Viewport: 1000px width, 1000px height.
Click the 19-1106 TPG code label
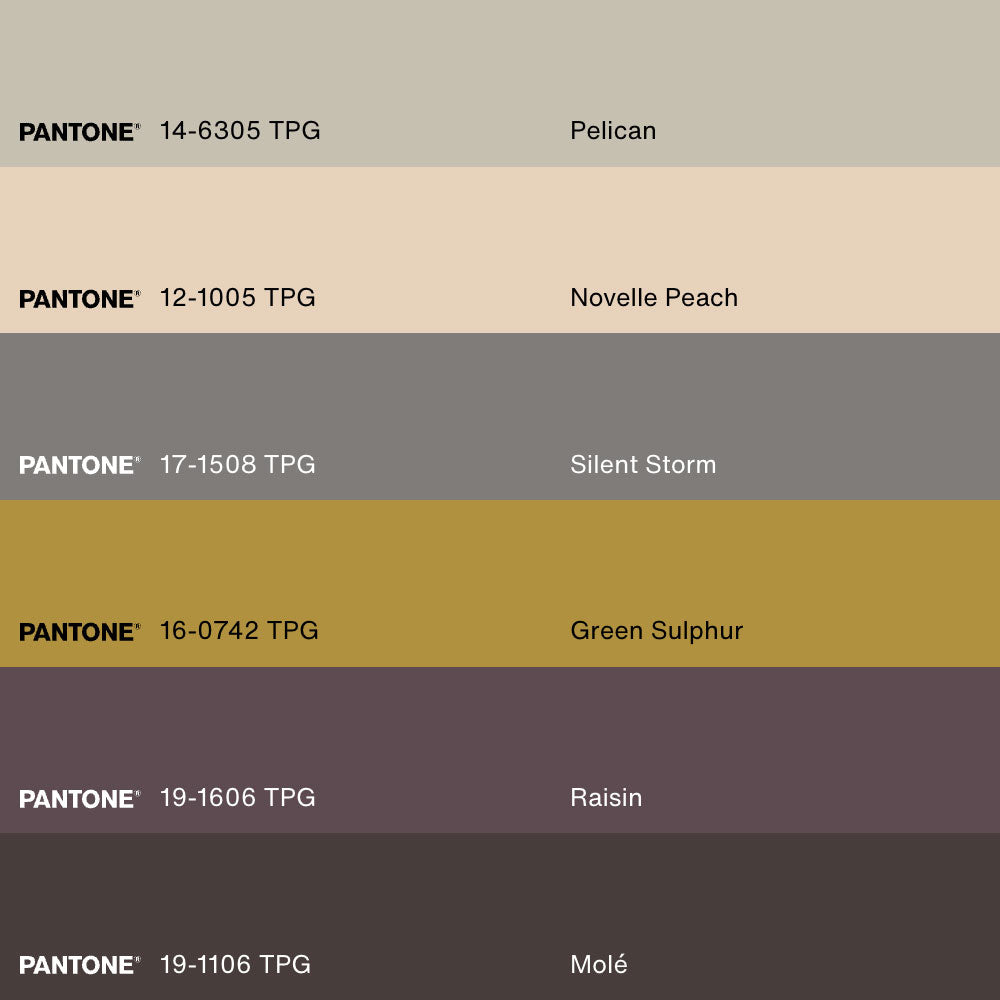tap(235, 965)
